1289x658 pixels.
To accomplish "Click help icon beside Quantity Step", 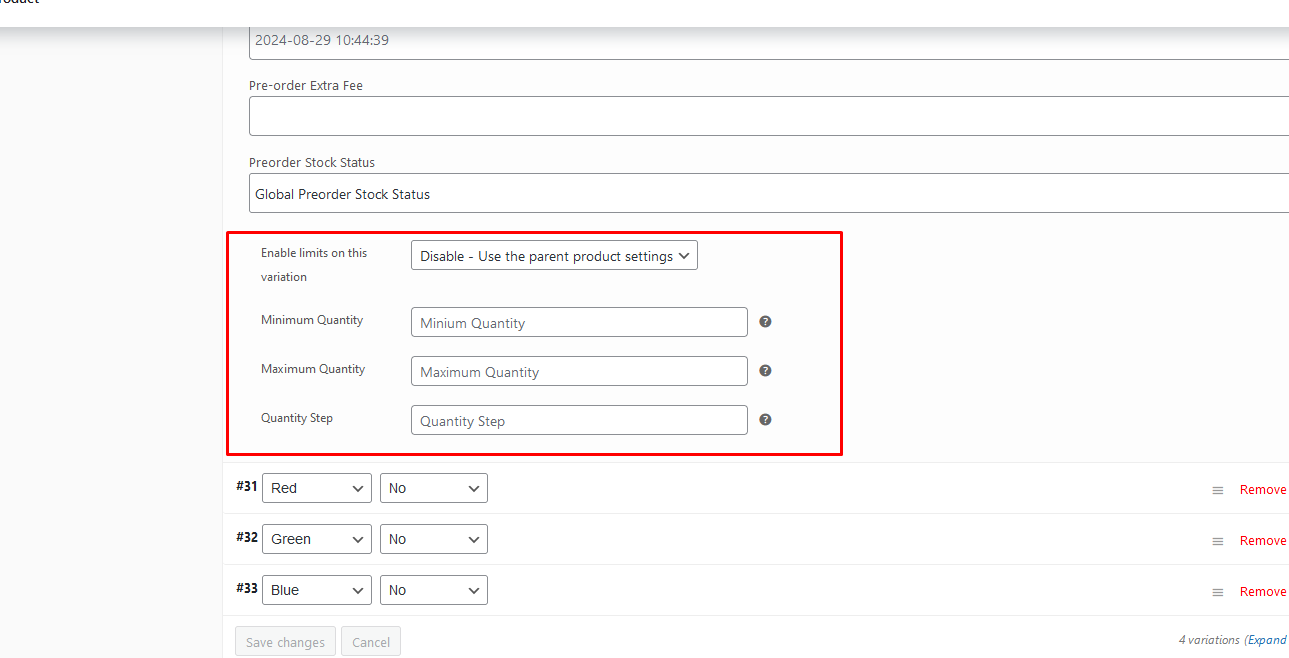I will [765, 420].
